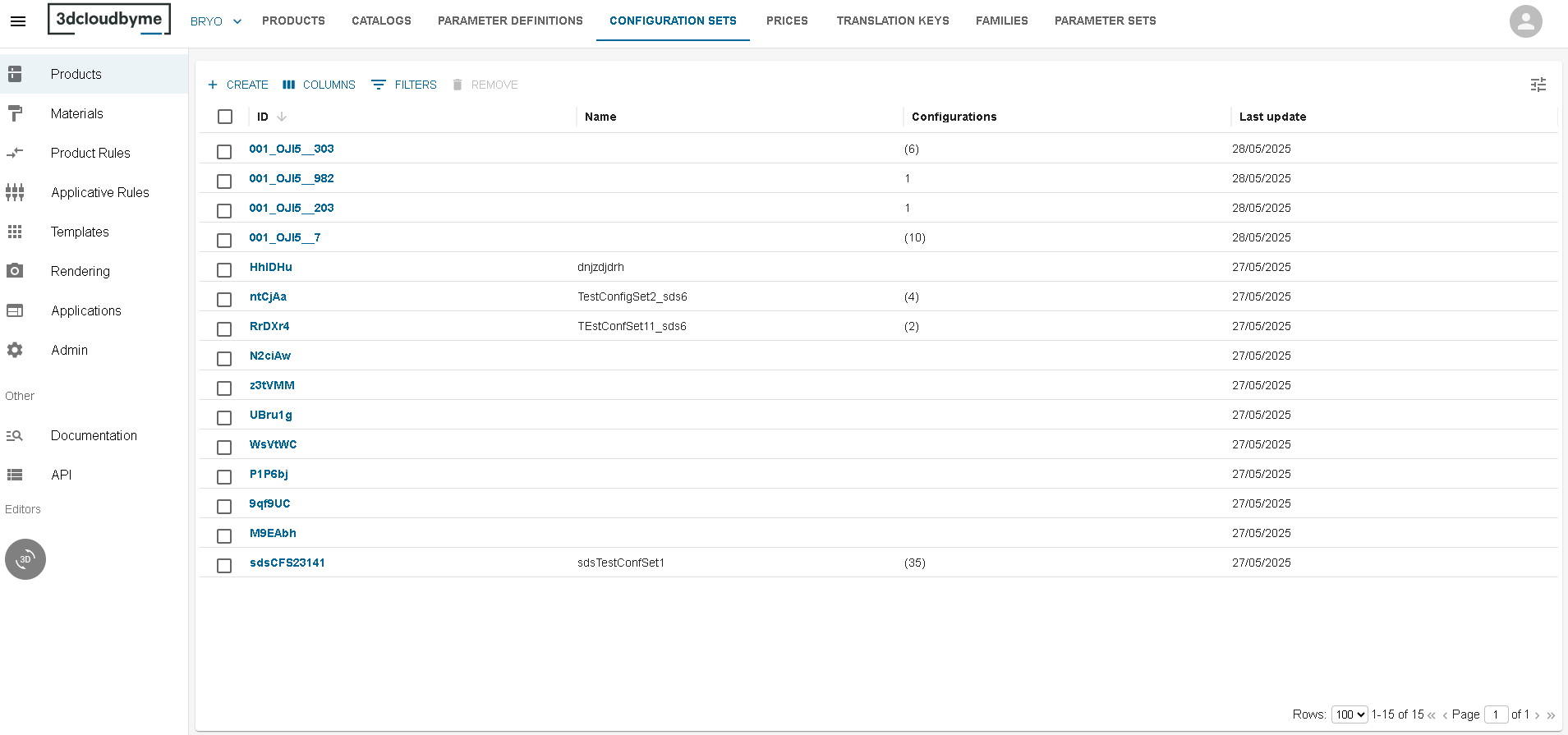Click the Last update column header

point(1272,117)
